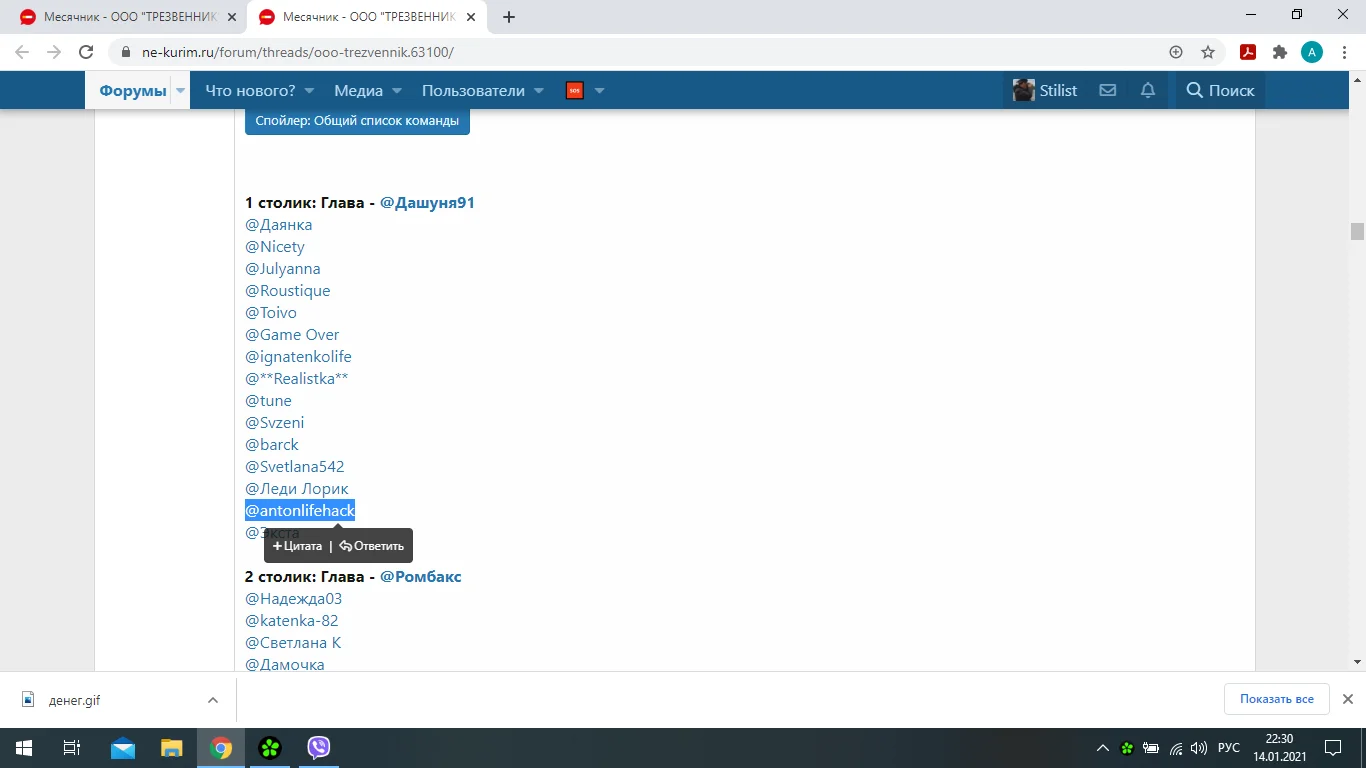Screen dimensions: 1366x768
Task: Open the taskbar clock and date
Action: pos(1279,748)
